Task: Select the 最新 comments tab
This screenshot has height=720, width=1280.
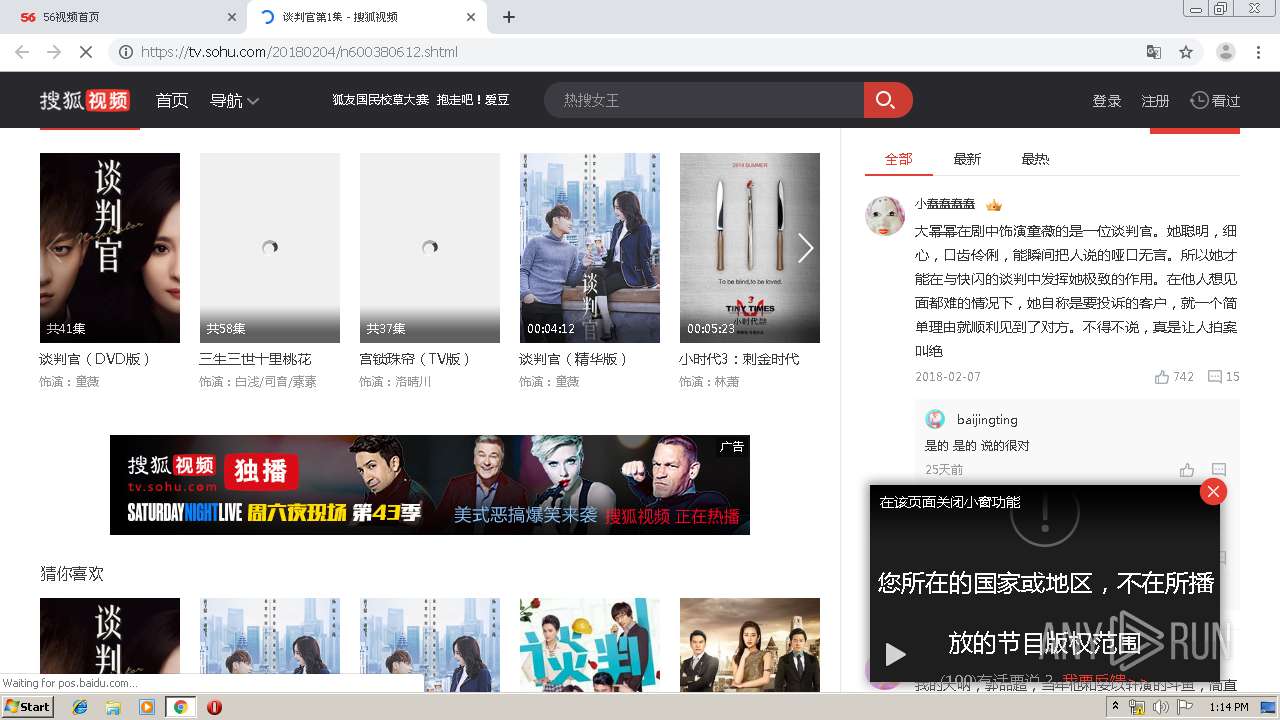Action: point(967,159)
